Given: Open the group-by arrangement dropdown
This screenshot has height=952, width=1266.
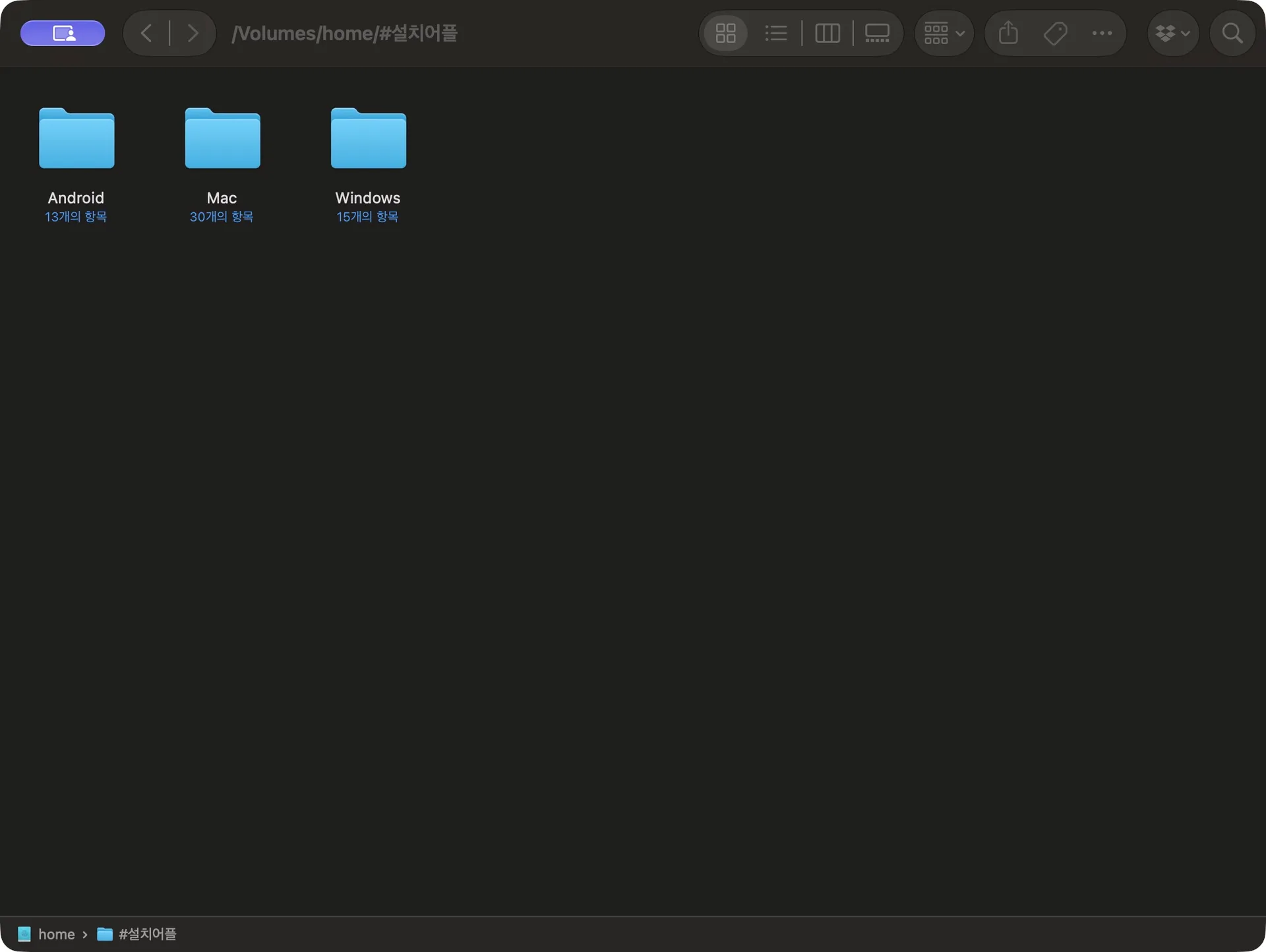Looking at the screenshot, I should pyautogui.click(x=944, y=33).
